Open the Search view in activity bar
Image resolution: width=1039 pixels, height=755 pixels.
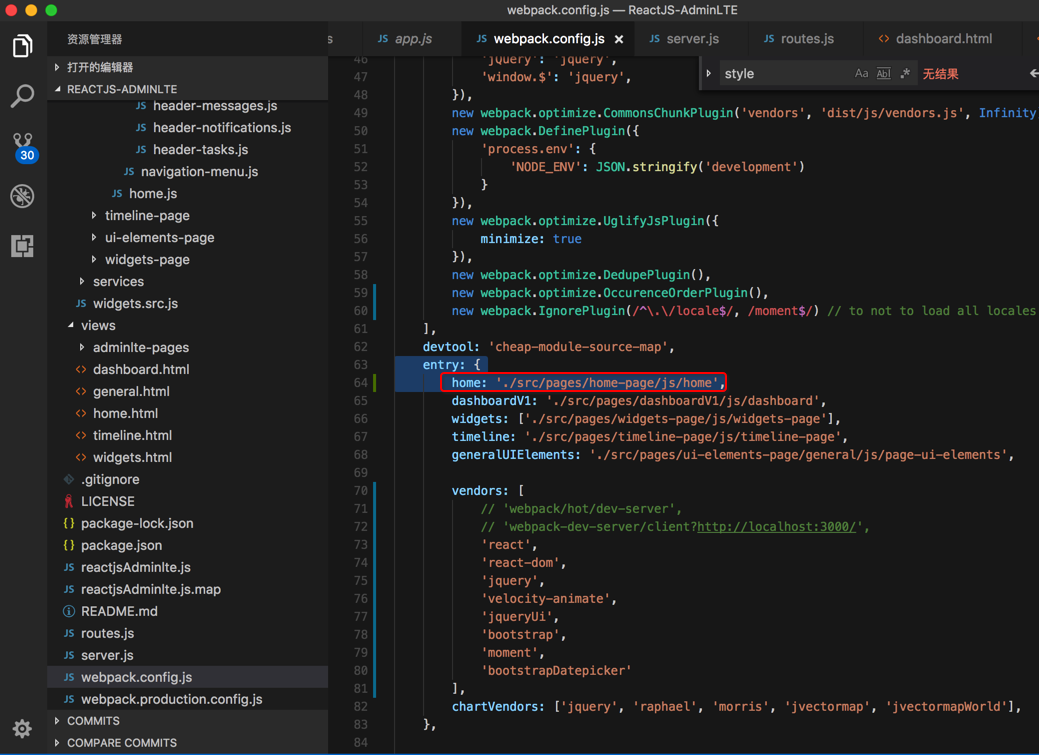[22, 96]
